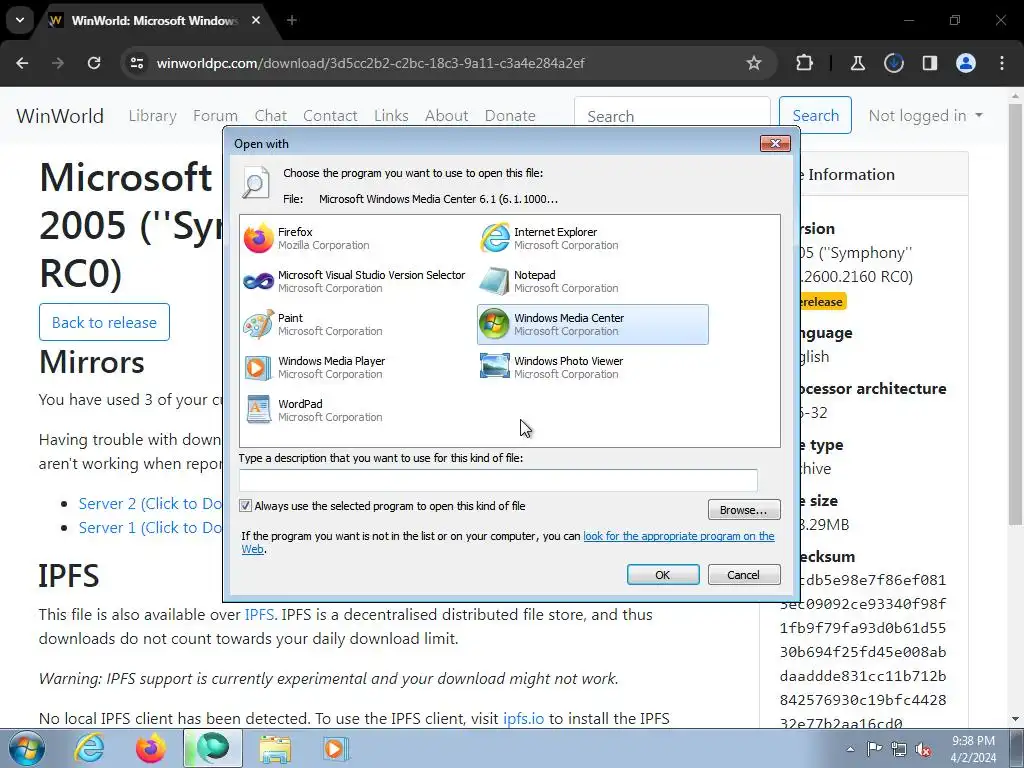Open site information icon in address bar

pyautogui.click(x=137, y=63)
